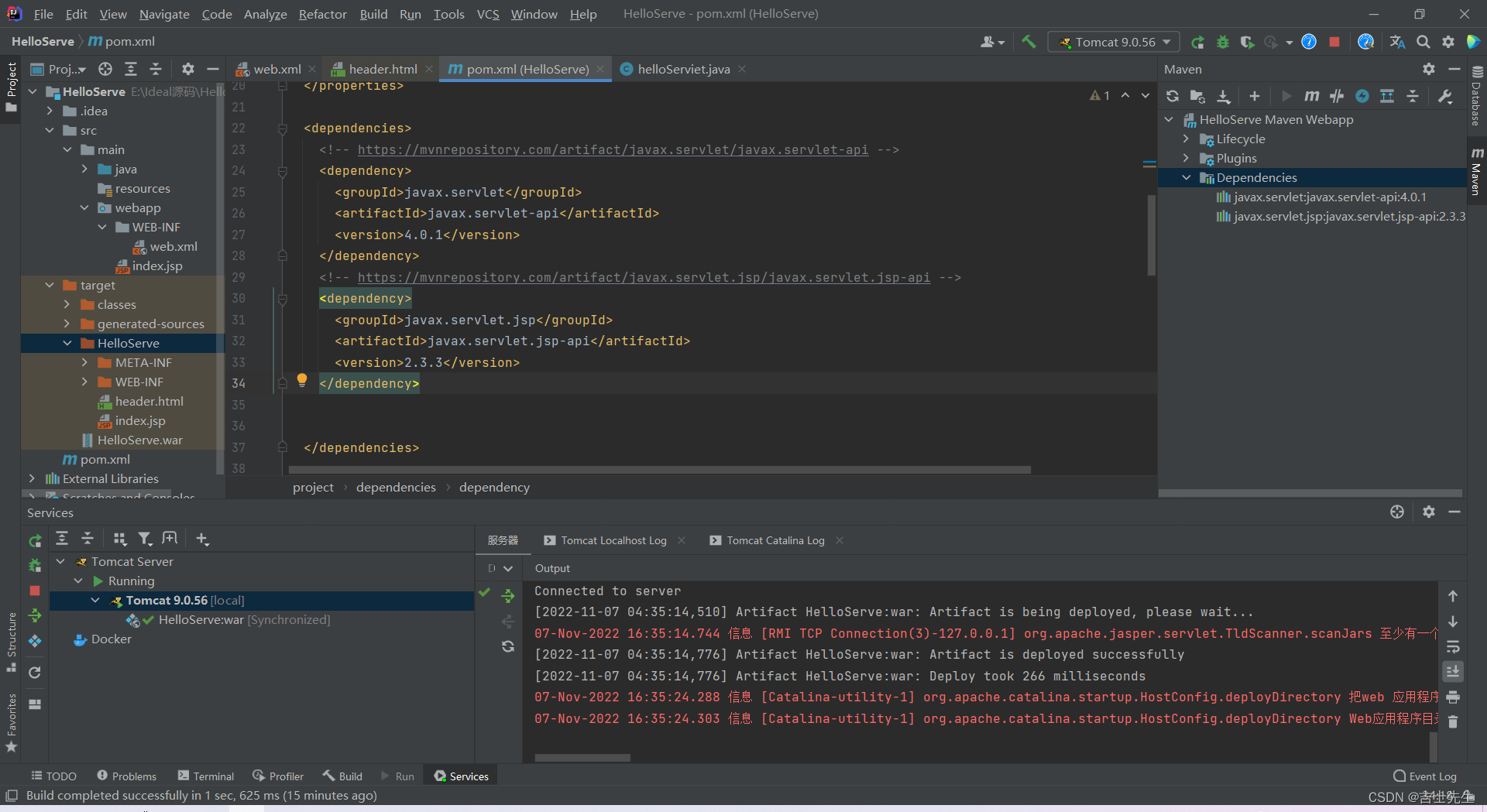This screenshot has height=812, width=1487.
Task: Click Generate Sources and Update Folders icon
Action: (1197, 96)
